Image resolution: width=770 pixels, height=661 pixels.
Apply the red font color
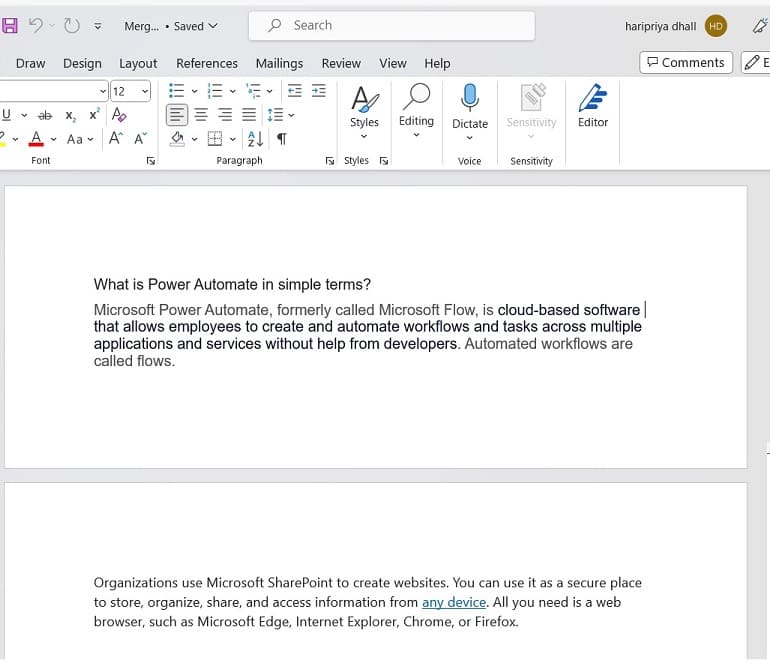[x=36, y=138]
